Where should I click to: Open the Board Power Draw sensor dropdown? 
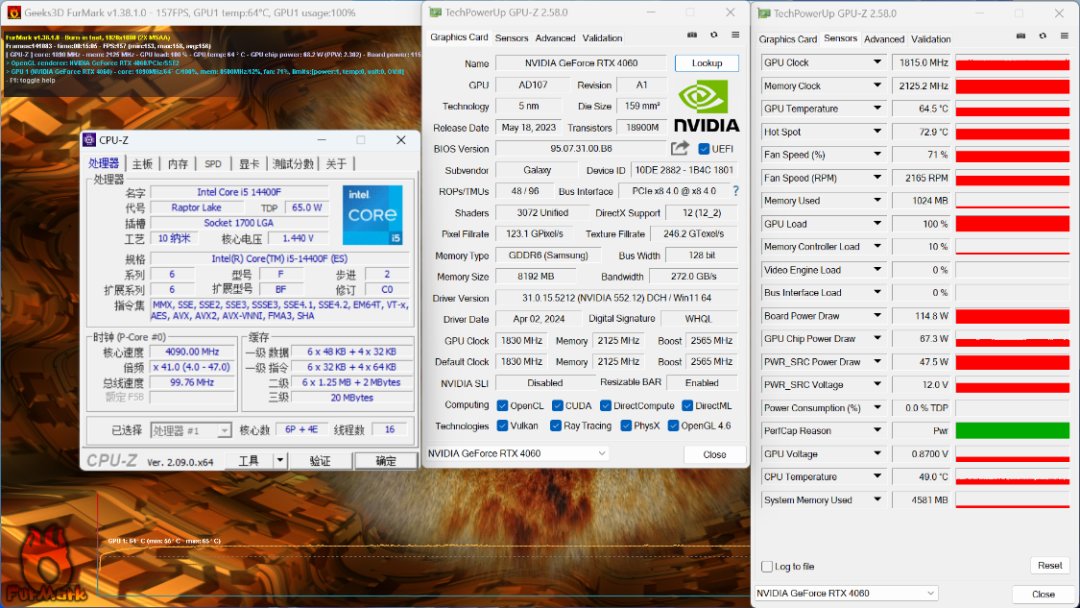click(x=877, y=315)
